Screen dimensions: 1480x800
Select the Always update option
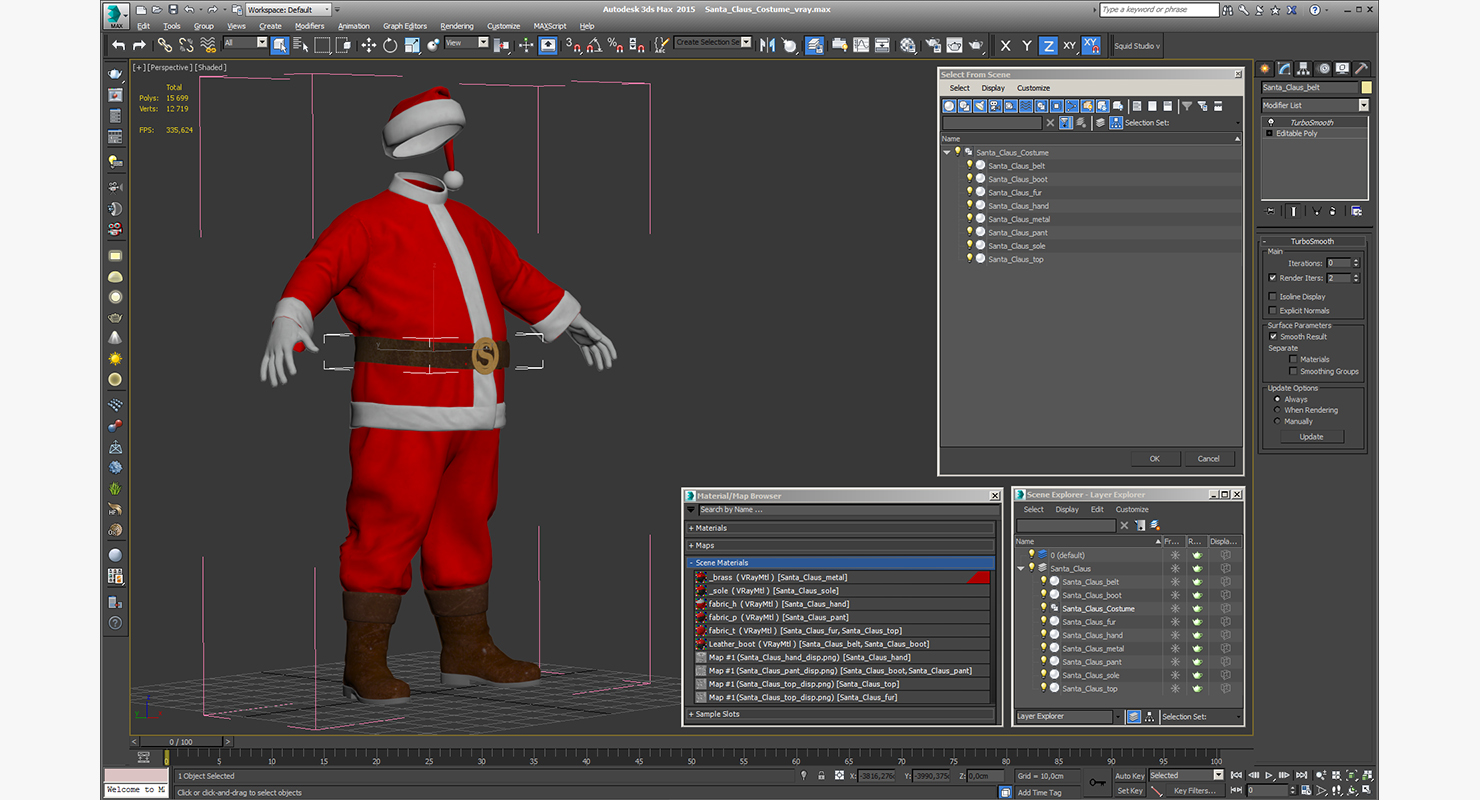tap(1277, 399)
